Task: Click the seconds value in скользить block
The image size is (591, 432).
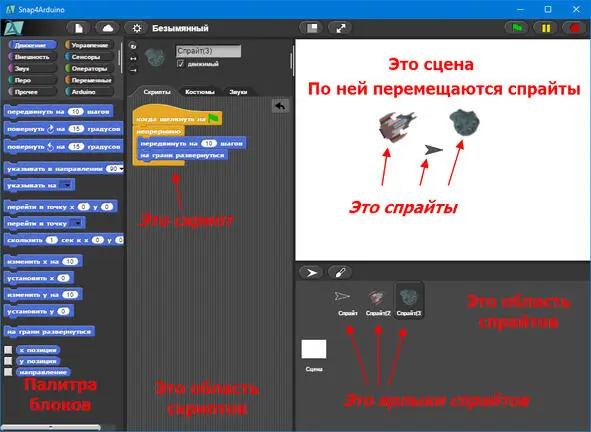Action: [x=52, y=240]
